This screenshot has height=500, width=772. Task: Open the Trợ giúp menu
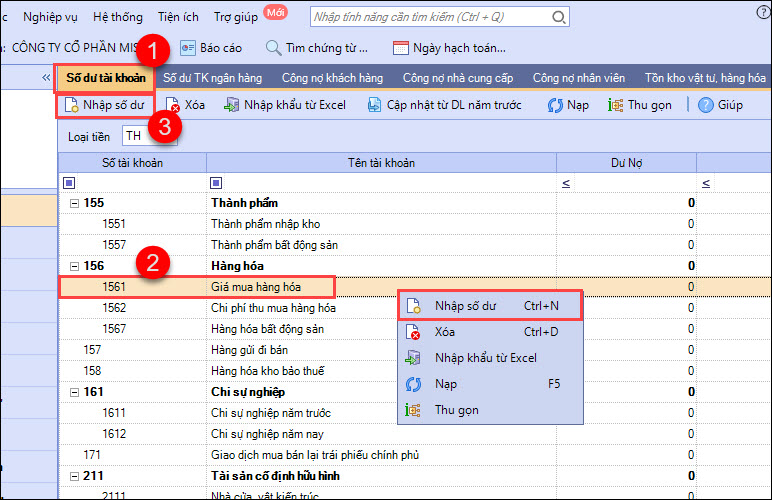point(235,17)
